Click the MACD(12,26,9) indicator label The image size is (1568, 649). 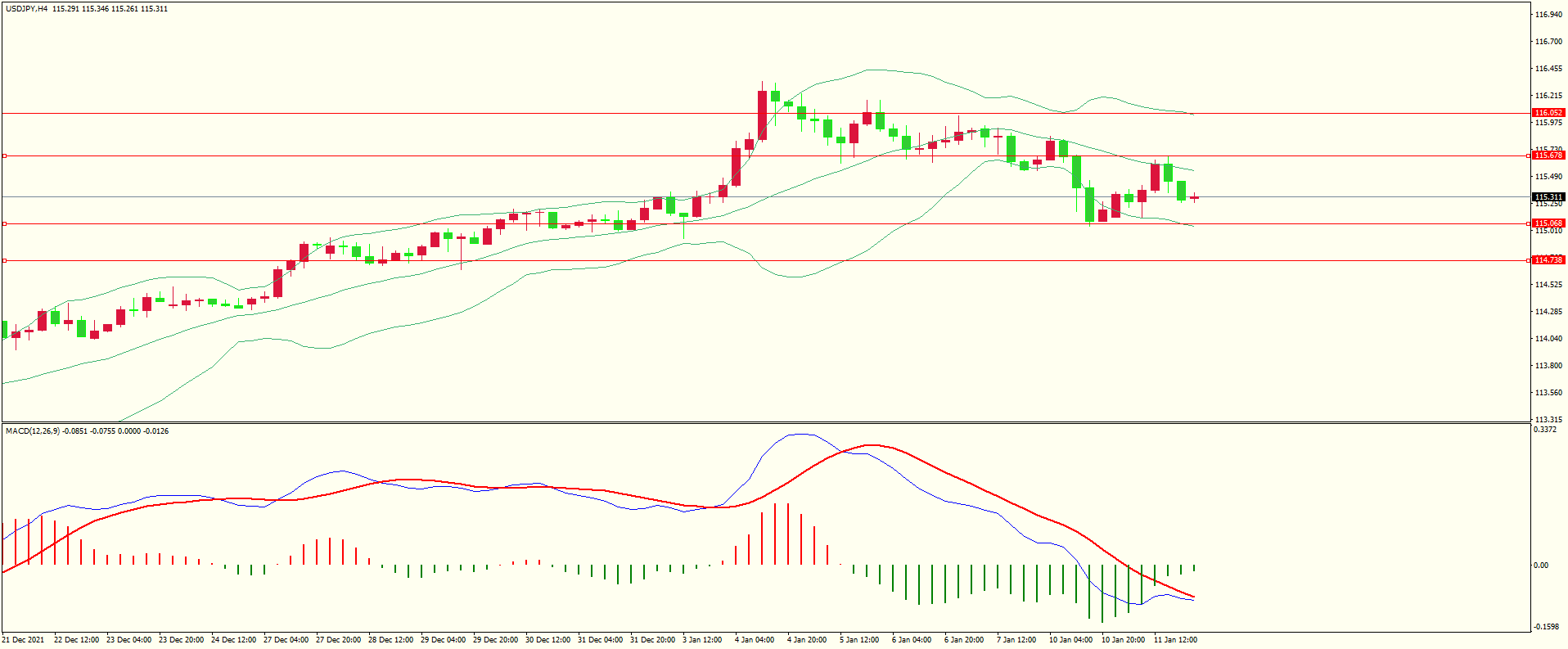coord(33,430)
